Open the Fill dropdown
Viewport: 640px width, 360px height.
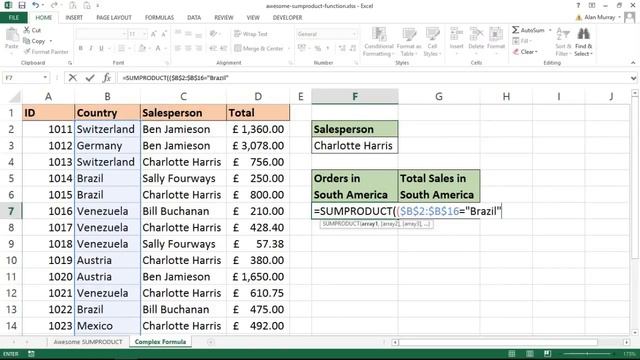point(522,41)
